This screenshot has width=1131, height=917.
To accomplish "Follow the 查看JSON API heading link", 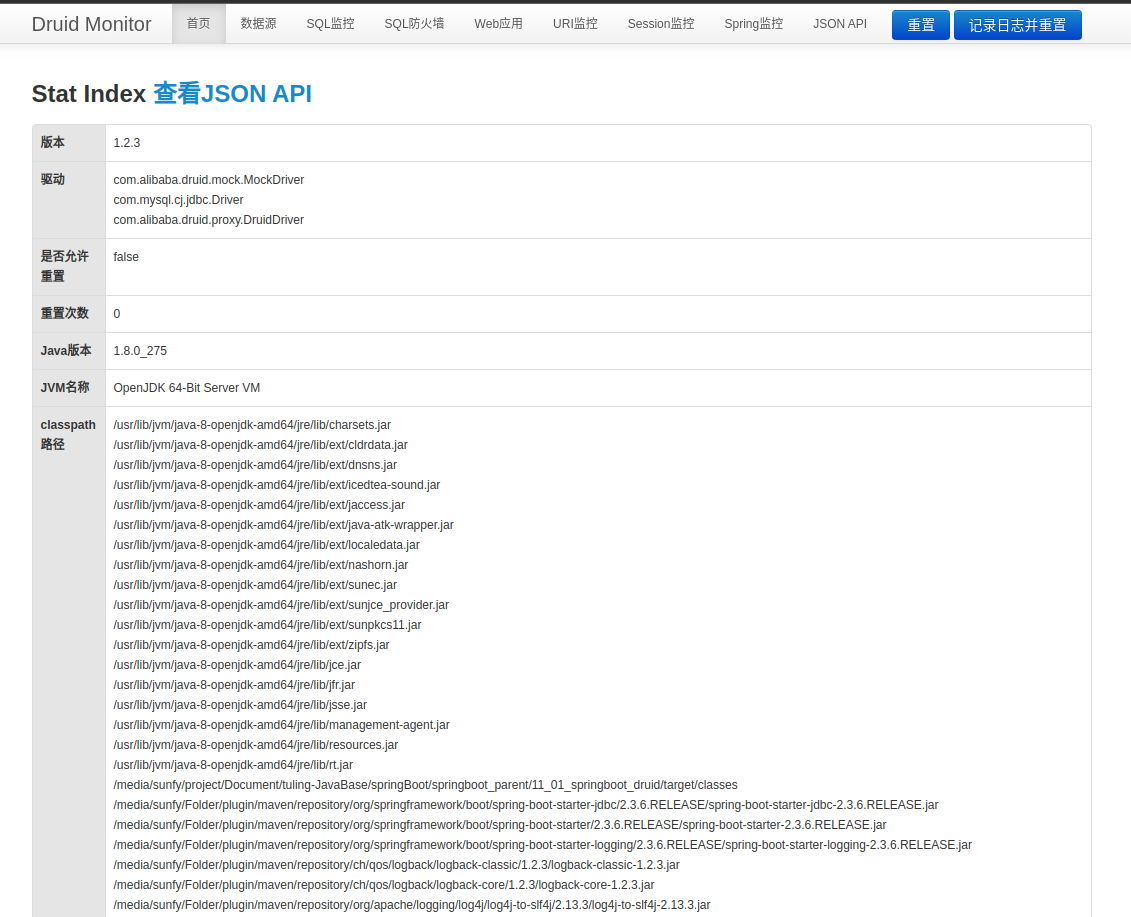I will click(x=232, y=93).
